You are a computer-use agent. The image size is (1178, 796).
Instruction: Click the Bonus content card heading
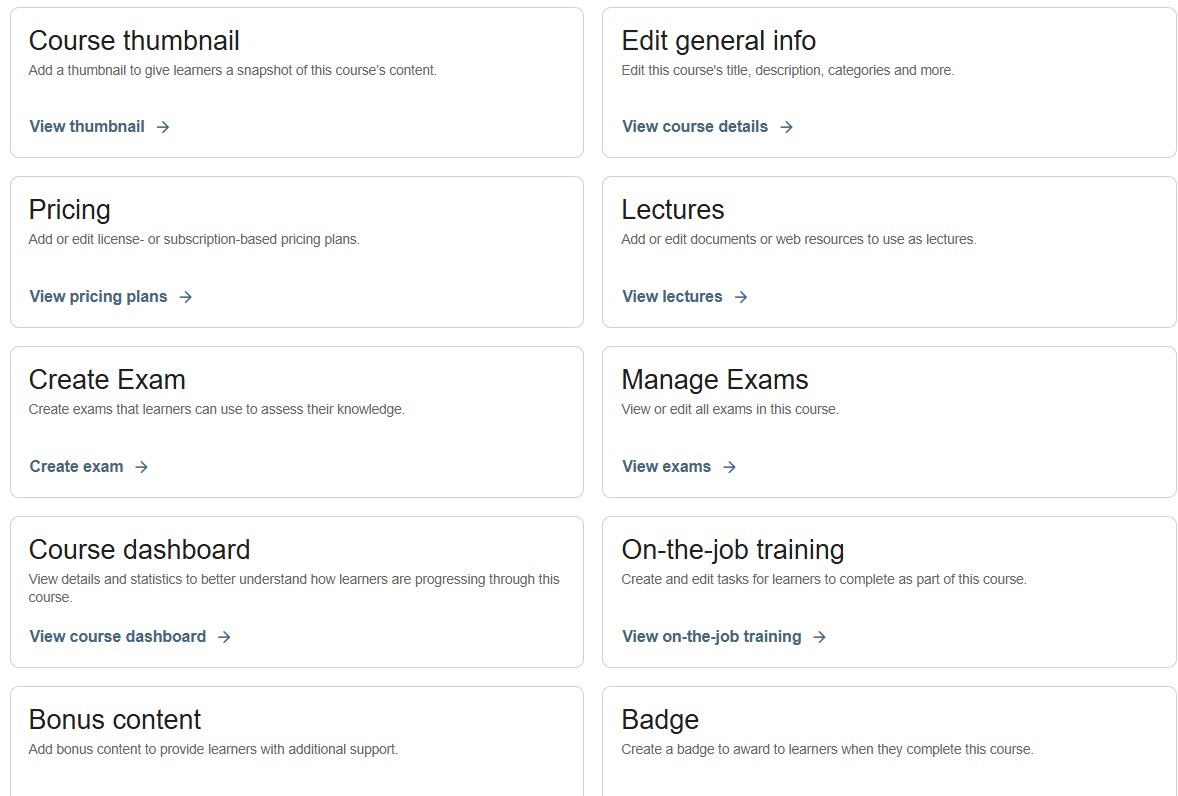115,720
